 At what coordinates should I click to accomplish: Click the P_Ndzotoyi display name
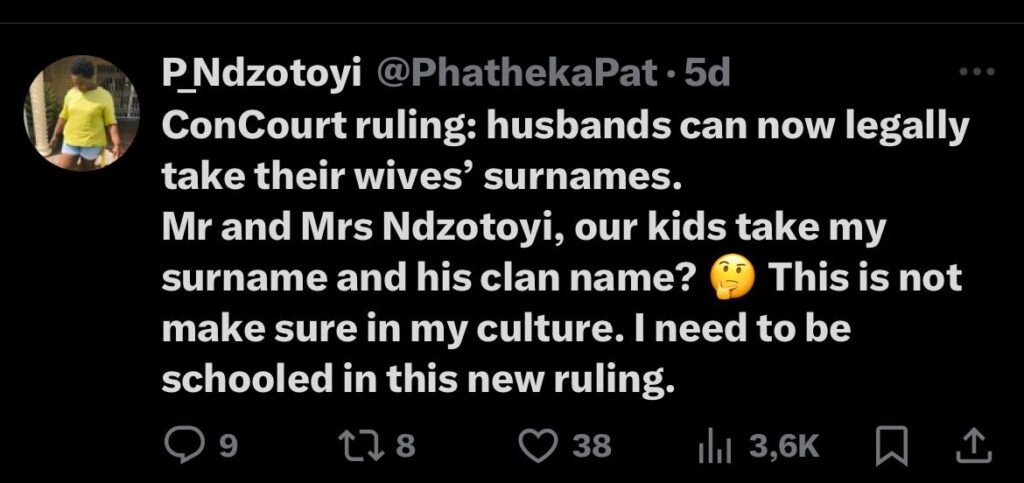click(x=263, y=73)
